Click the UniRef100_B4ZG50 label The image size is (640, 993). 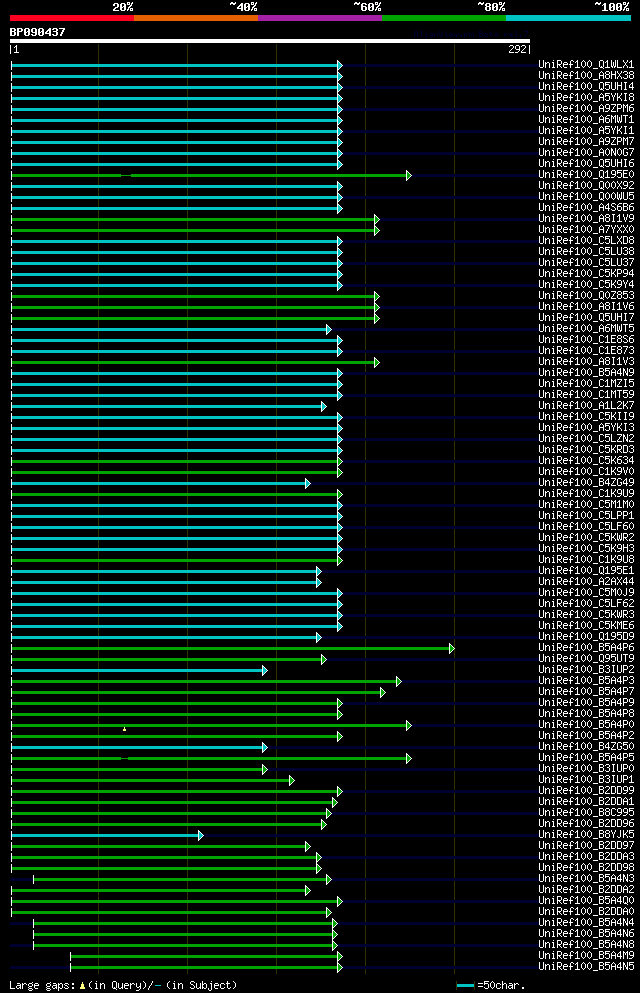(x=586, y=747)
